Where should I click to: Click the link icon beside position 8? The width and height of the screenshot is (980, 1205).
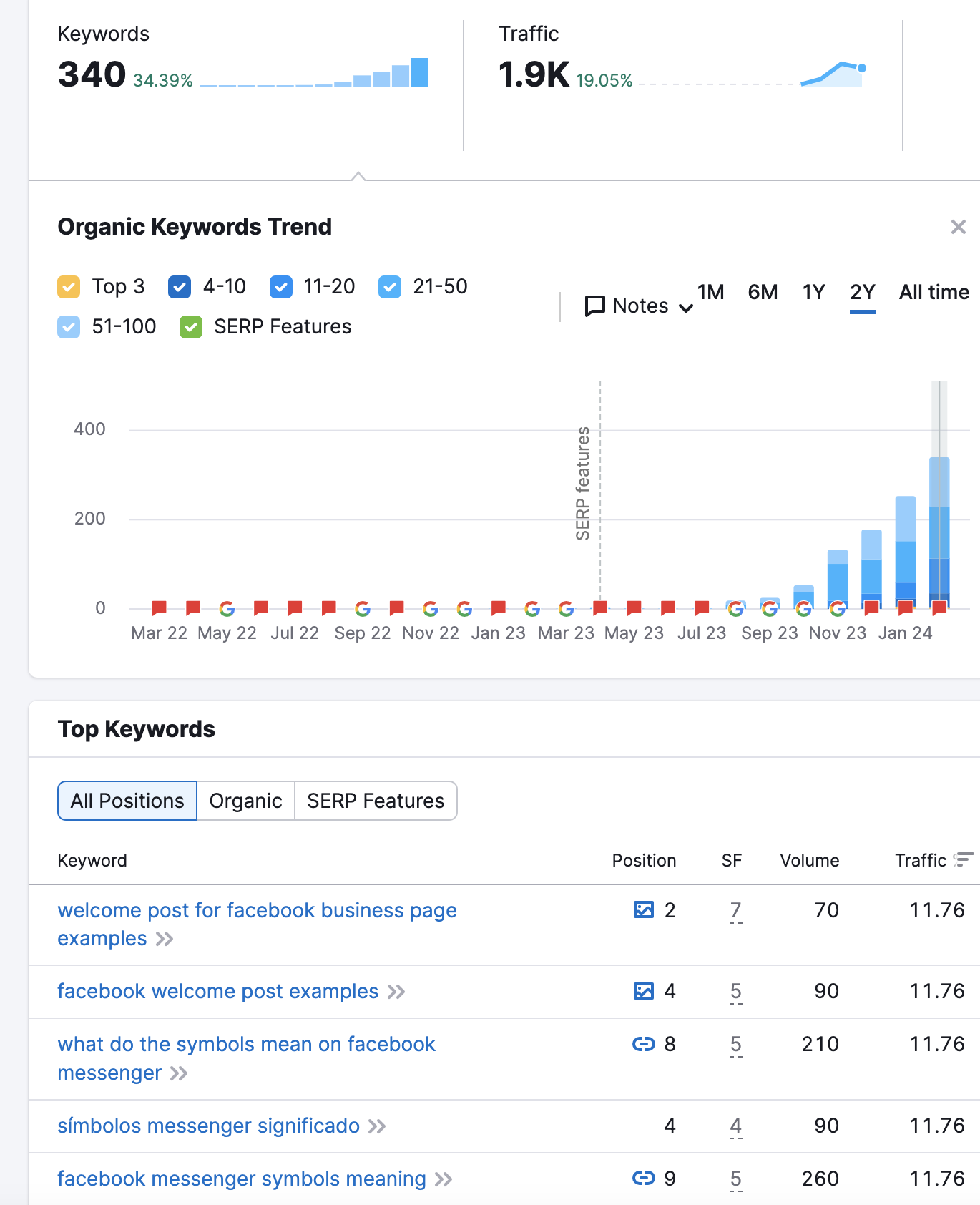click(644, 1044)
